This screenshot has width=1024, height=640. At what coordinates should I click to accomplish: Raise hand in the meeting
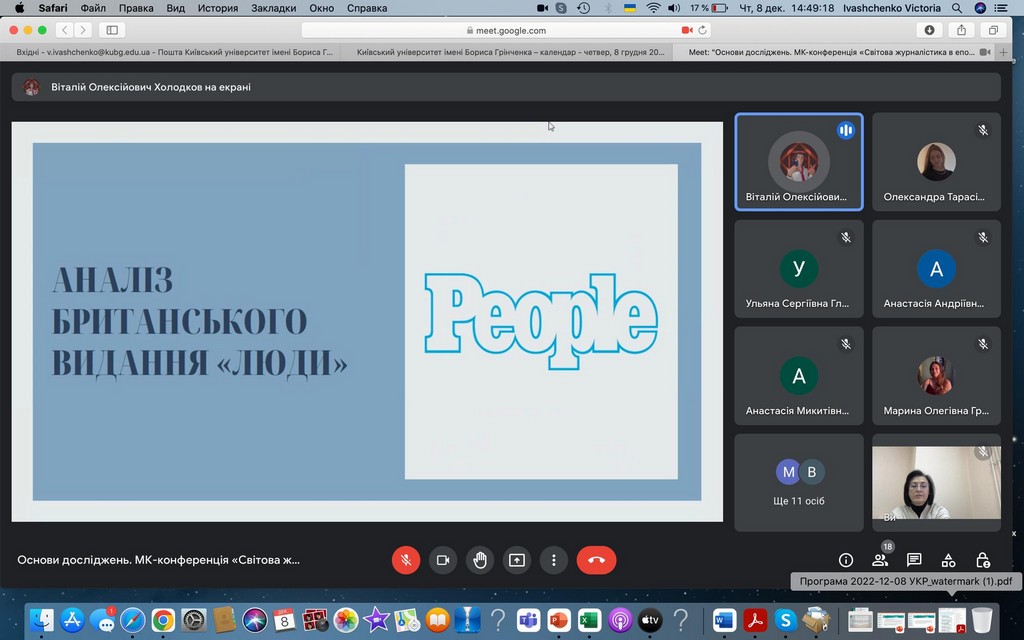pos(480,560)
